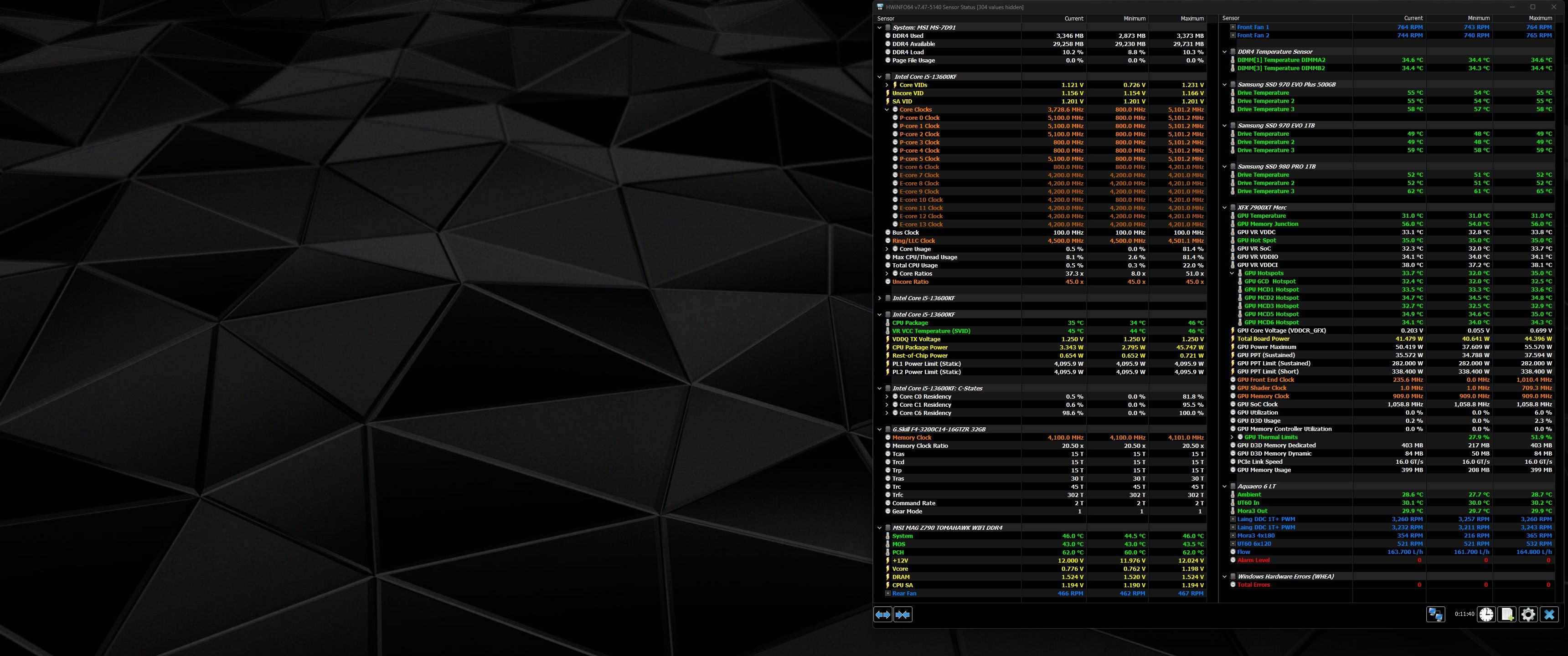The image size is (1568, 656).
Task: Close sensors with the blue X icon
Action: point(1549,614)
